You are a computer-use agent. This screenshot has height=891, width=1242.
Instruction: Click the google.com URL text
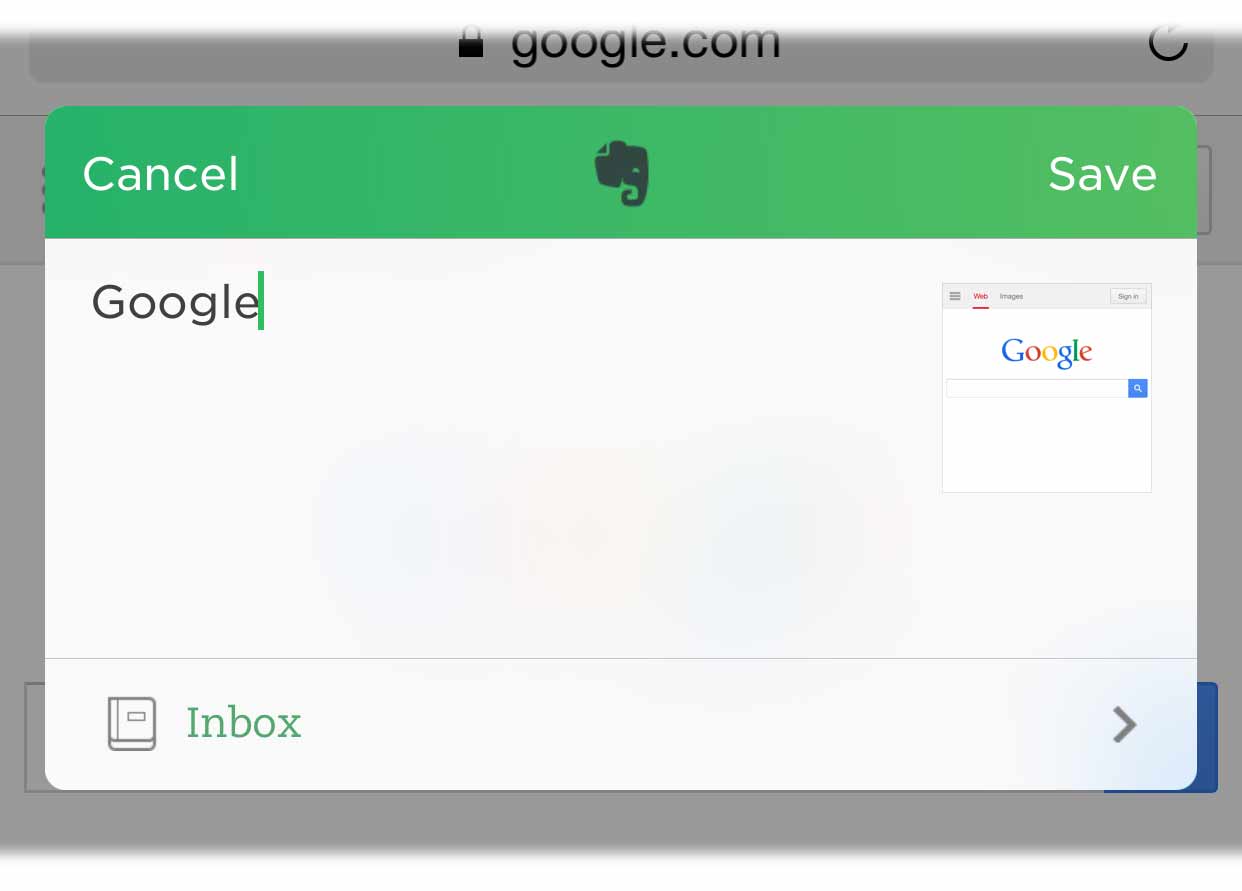(645, 42)
